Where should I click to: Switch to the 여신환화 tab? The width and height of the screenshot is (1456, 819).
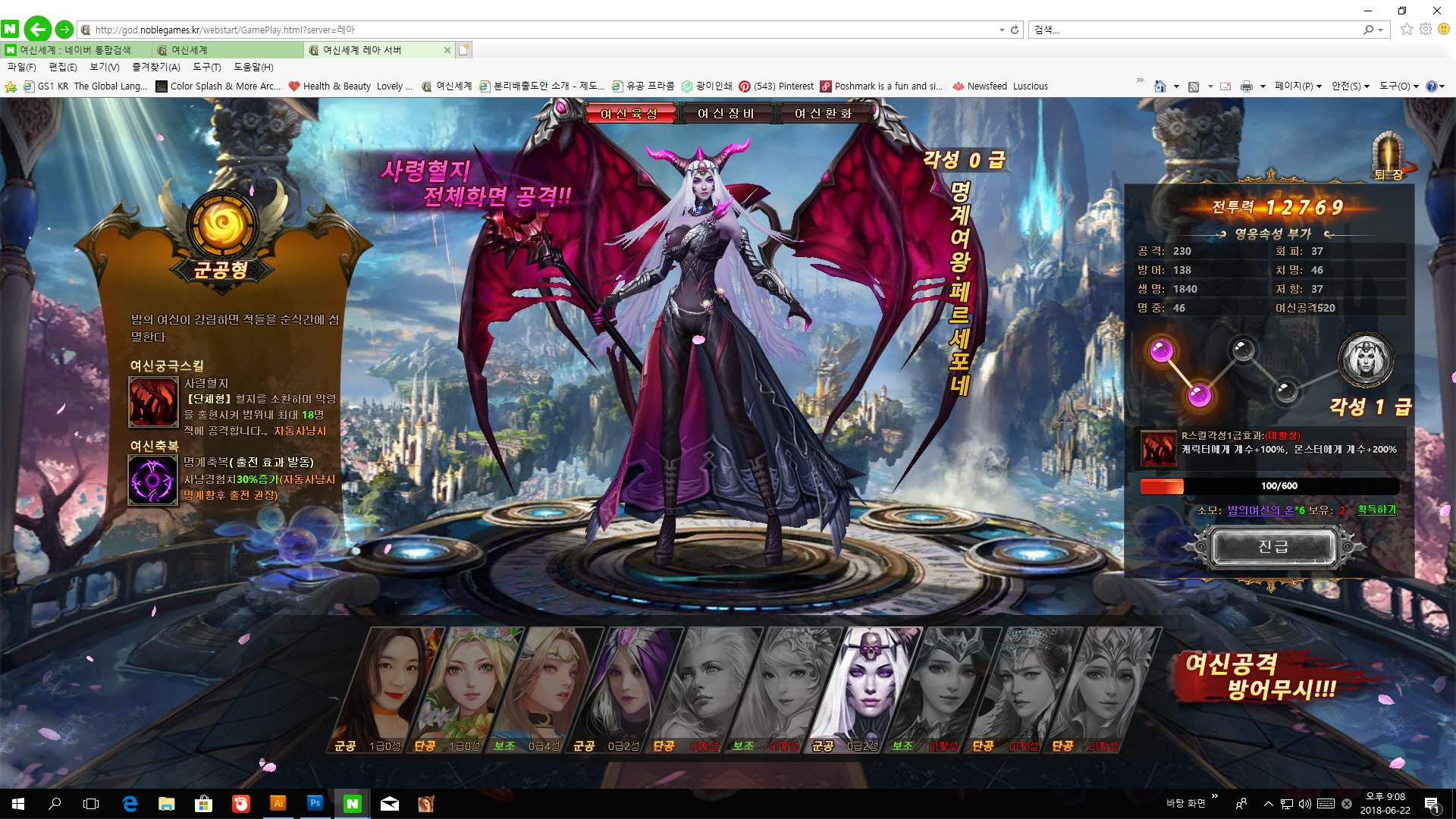[823, 114]
